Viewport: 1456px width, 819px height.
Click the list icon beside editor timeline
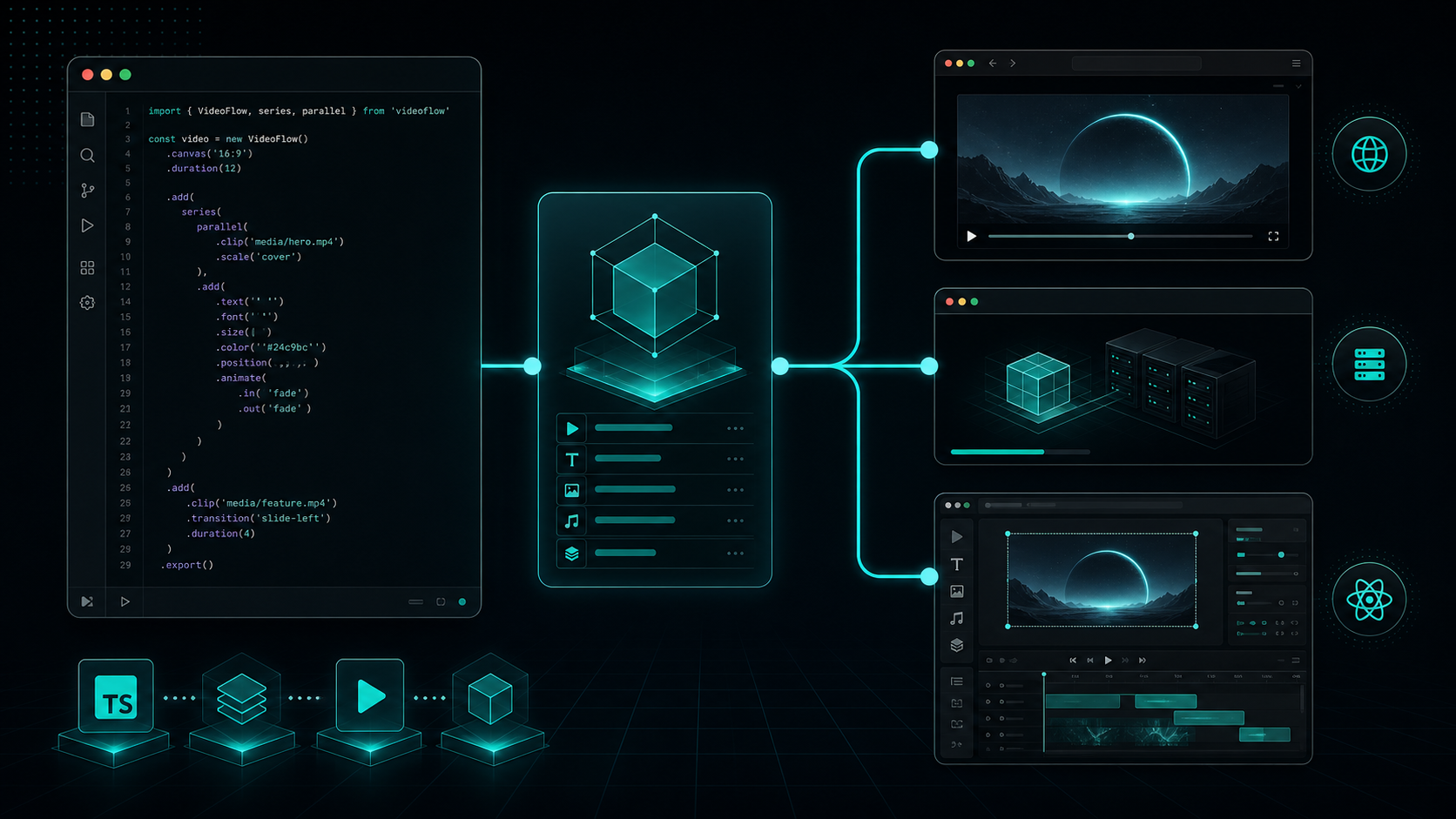coord(957,681)
